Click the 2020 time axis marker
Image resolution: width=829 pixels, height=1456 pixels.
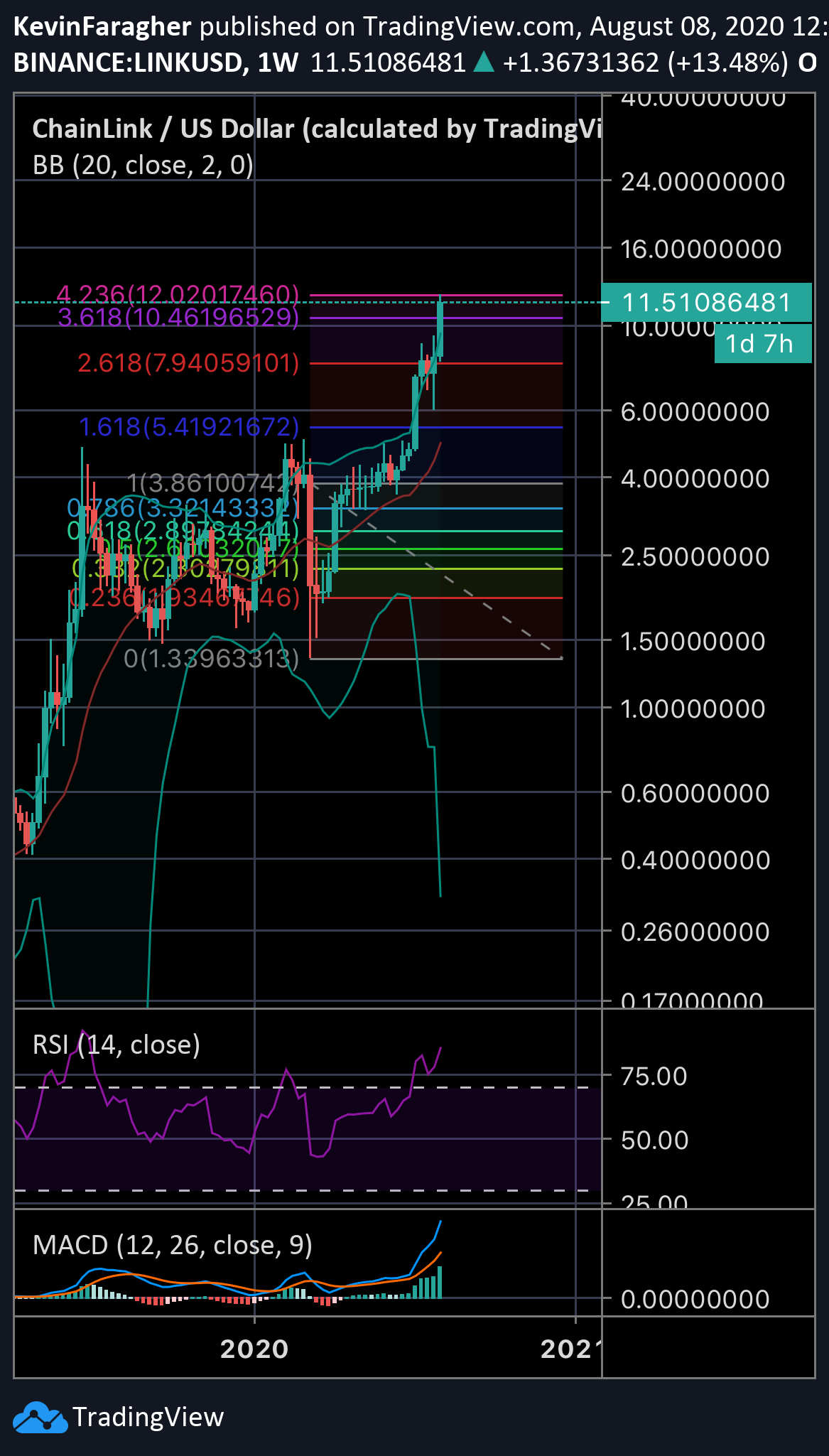[x=254, y=1349]
